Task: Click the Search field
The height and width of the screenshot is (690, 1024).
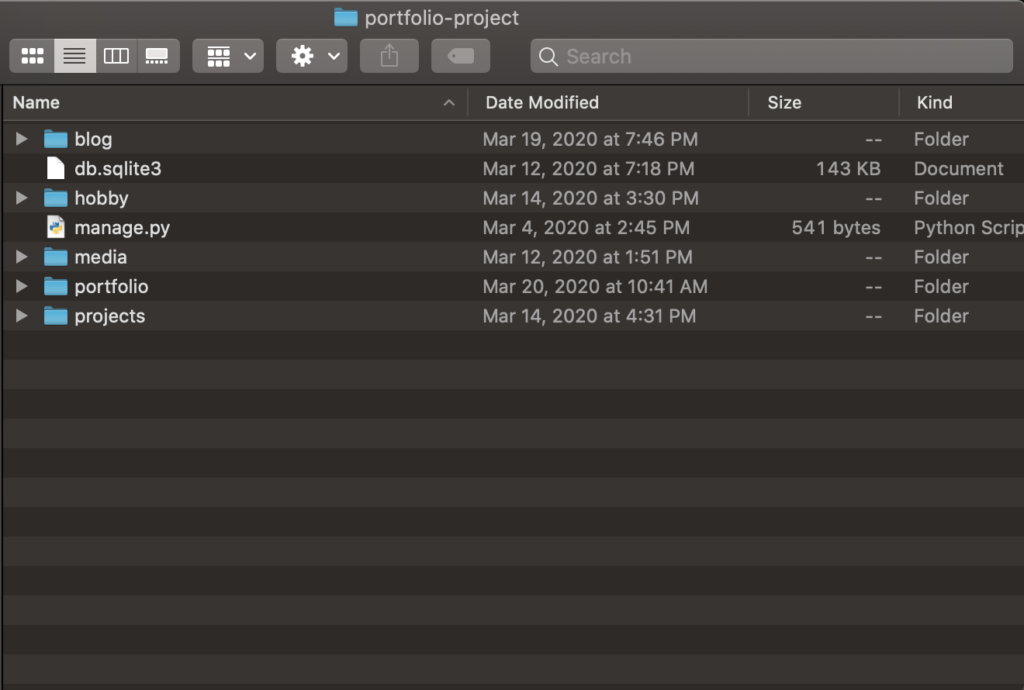Action: click(771, 56)
